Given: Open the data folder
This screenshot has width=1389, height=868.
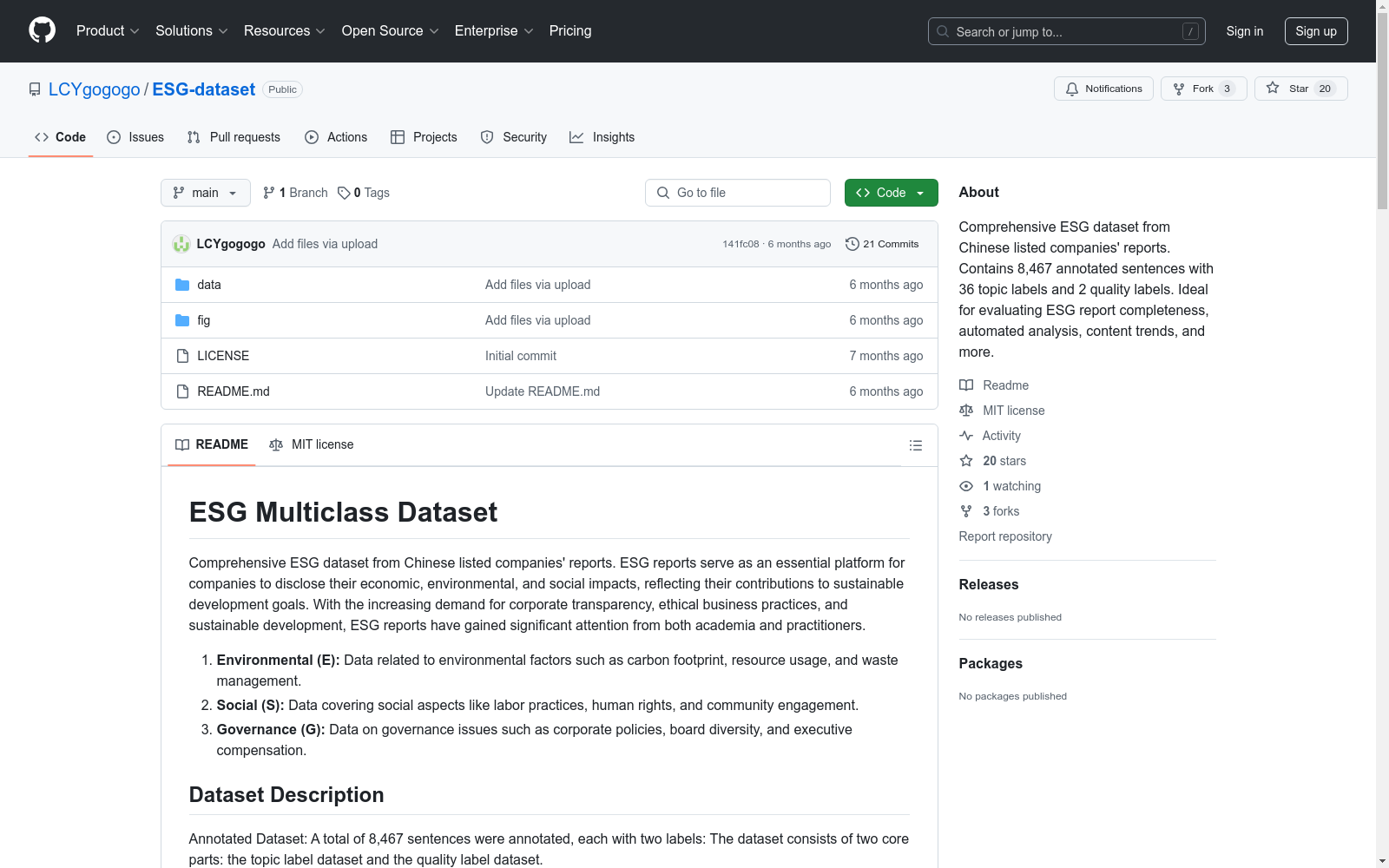Looking at the screenshot, I should click(208, 285).
